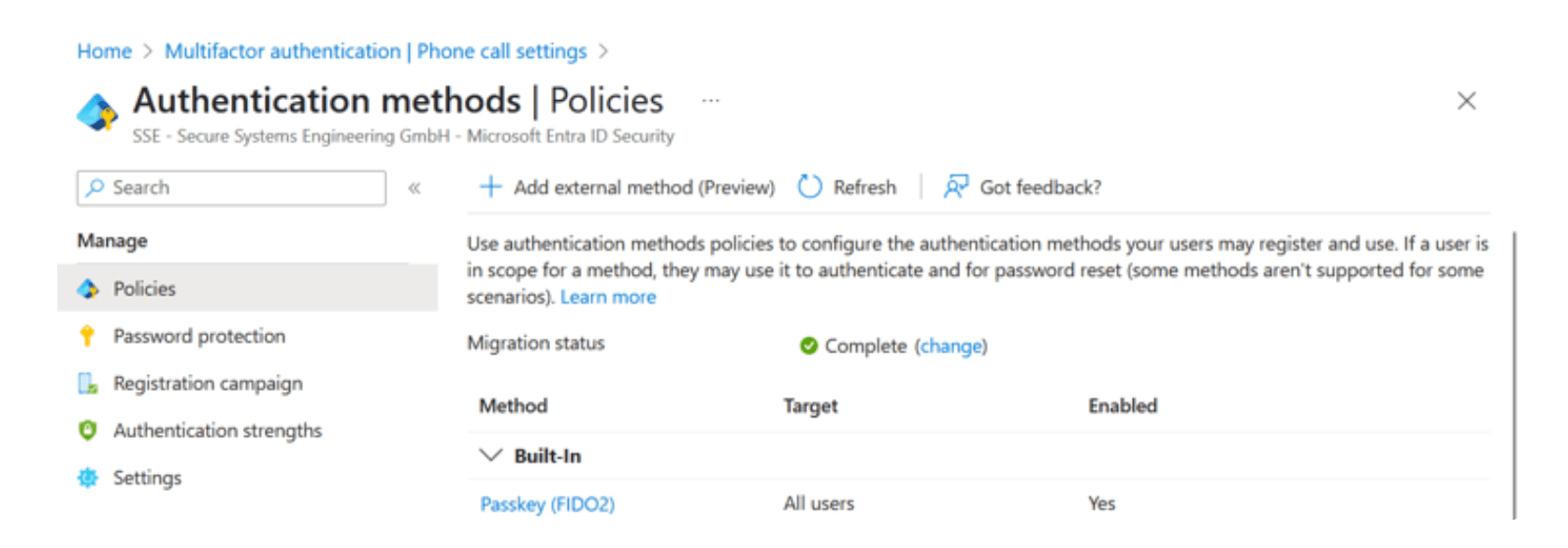This screenshot has height=548, width=1568.
Task: Go to Home in breadcrumb
Action: pos(104,51)
